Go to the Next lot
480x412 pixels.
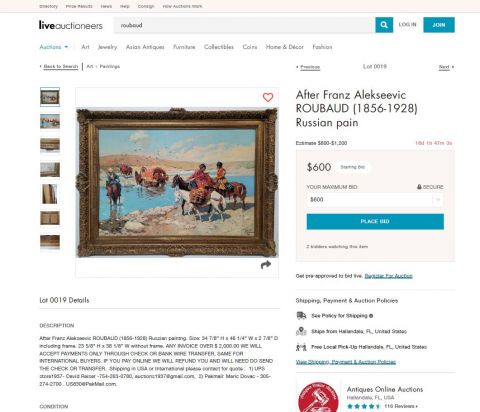click(x=446, y=67)
